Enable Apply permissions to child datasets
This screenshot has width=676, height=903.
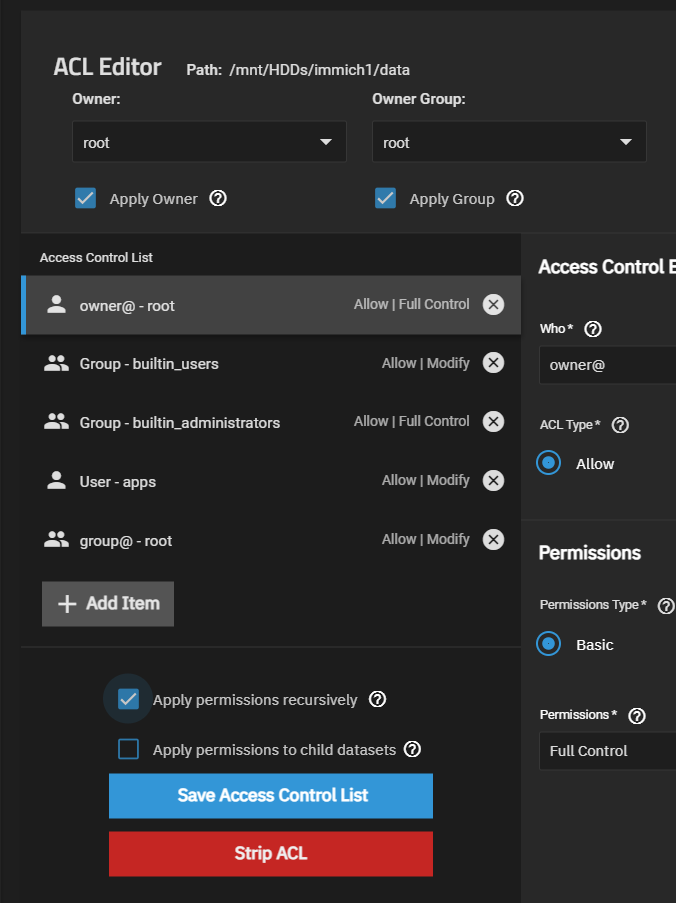(x=128, y=749)
